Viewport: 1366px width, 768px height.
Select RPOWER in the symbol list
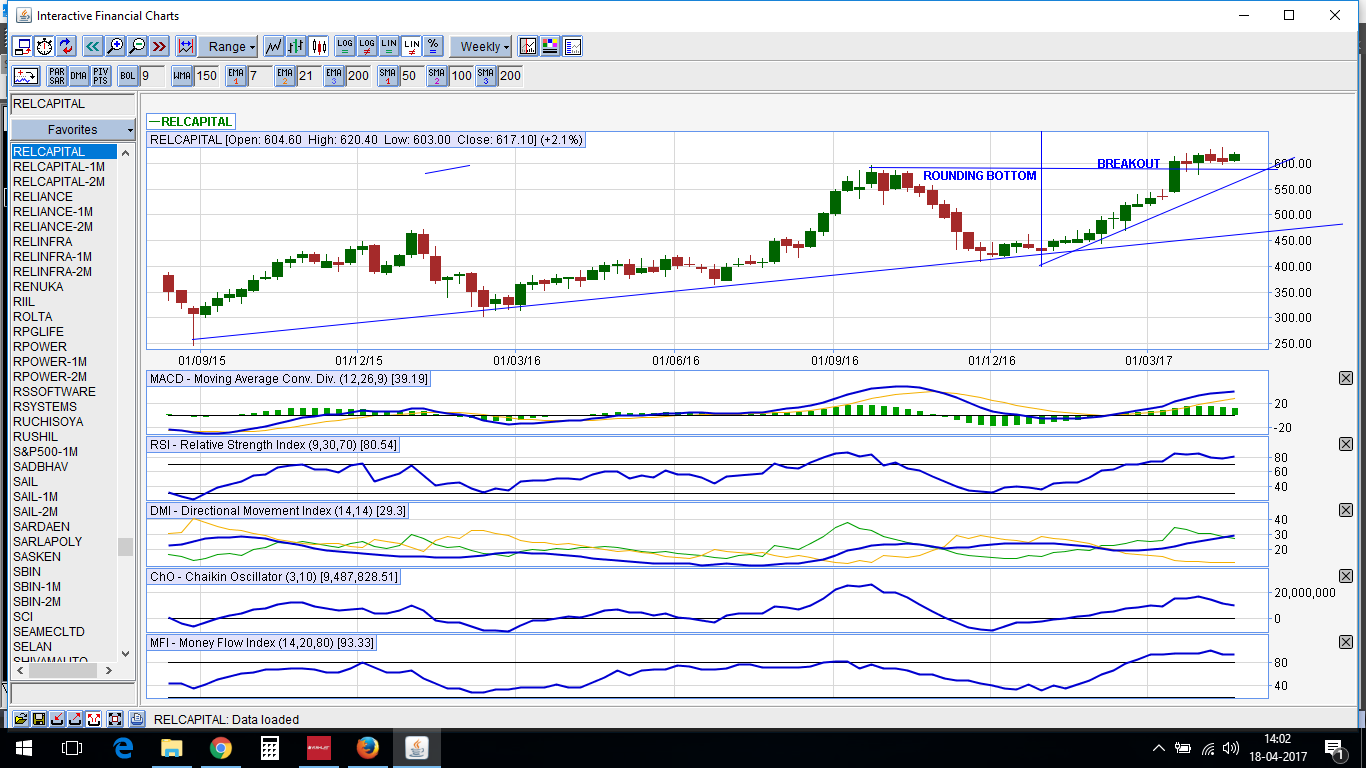click(64, 347)
